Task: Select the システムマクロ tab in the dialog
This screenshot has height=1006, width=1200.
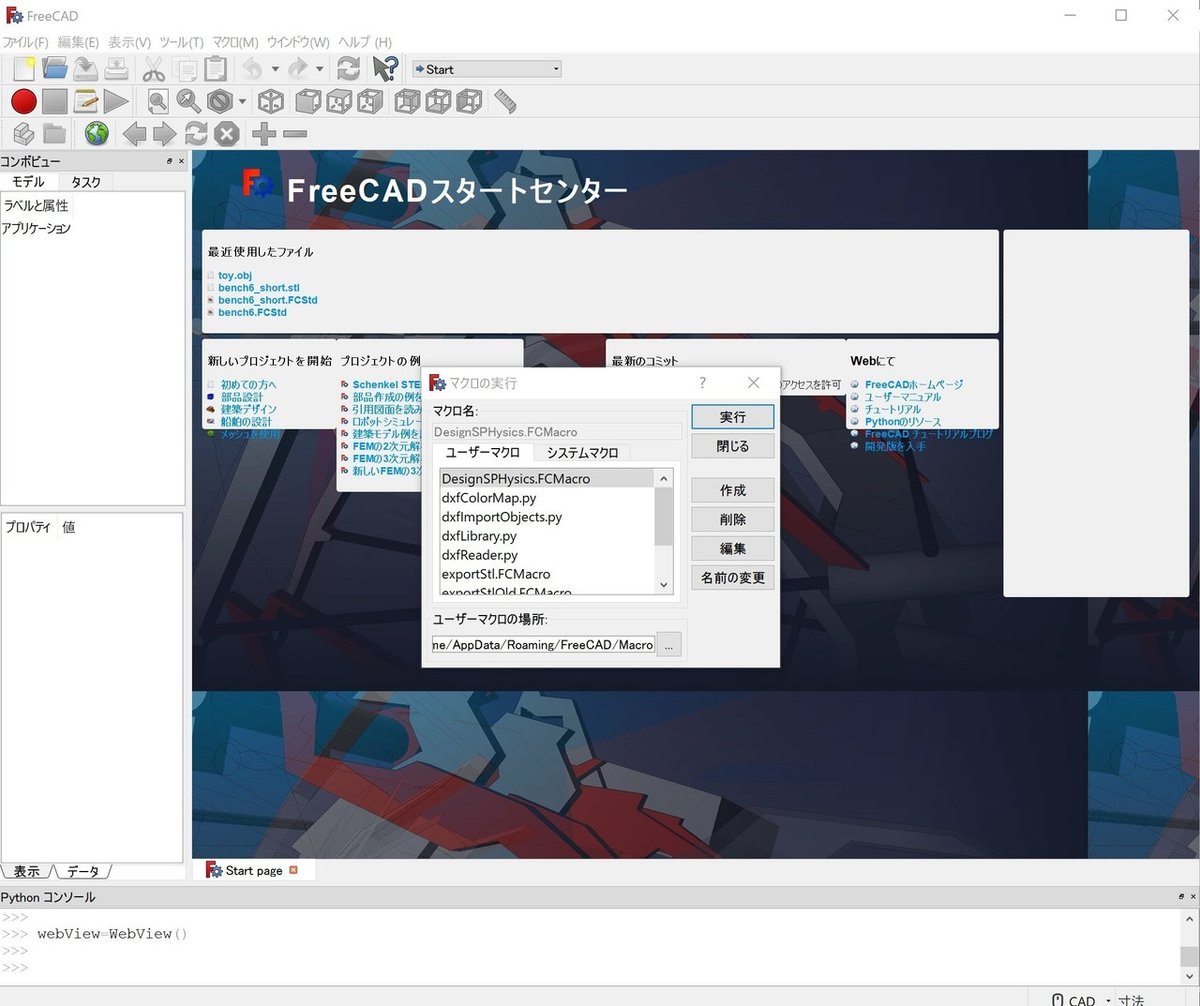Action: click(583, 452)
